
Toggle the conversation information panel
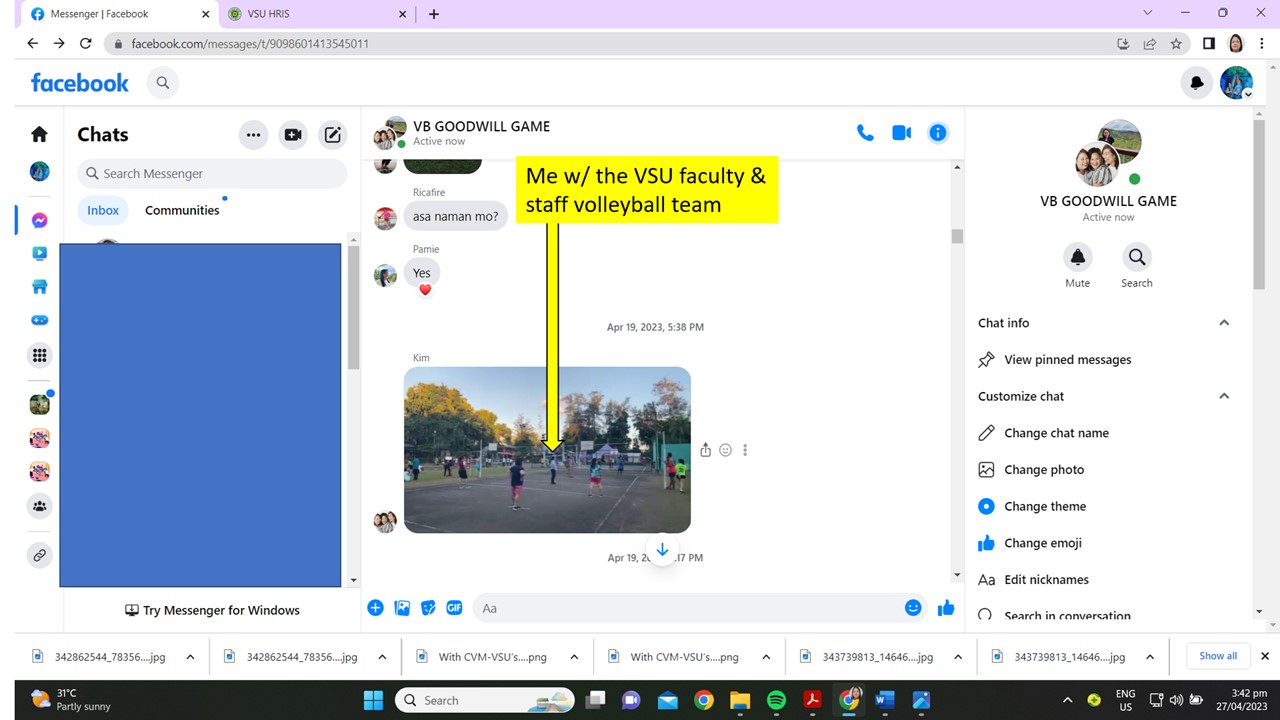point(938,133)
